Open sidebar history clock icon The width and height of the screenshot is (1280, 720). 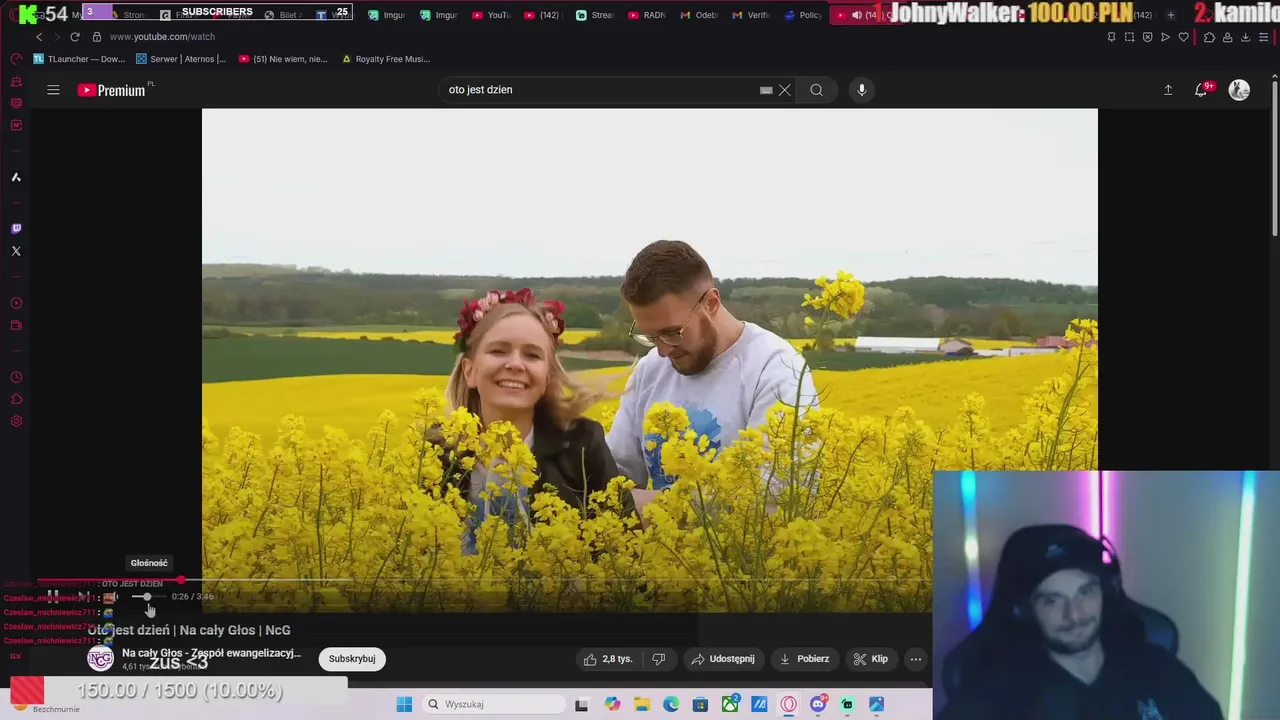[x=16, y=377]
